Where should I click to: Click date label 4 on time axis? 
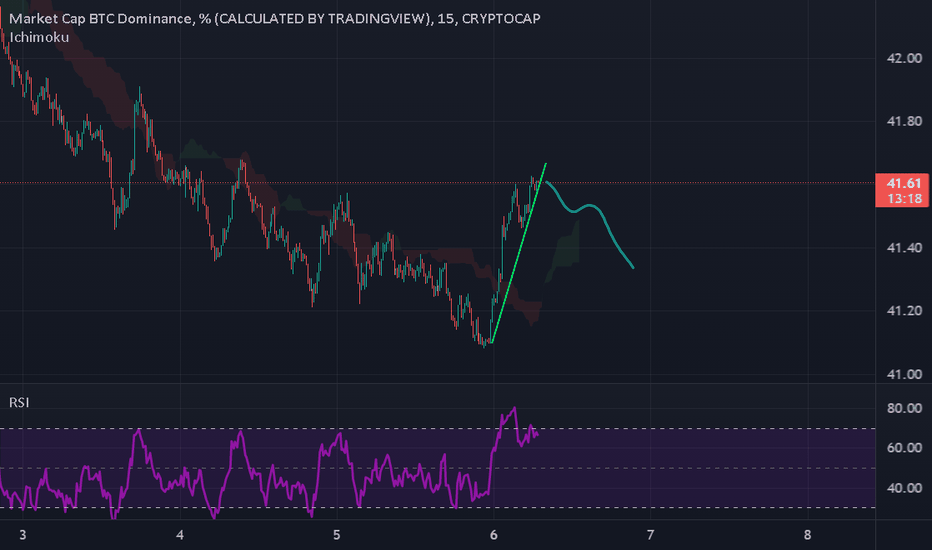[x=180, y=535]
